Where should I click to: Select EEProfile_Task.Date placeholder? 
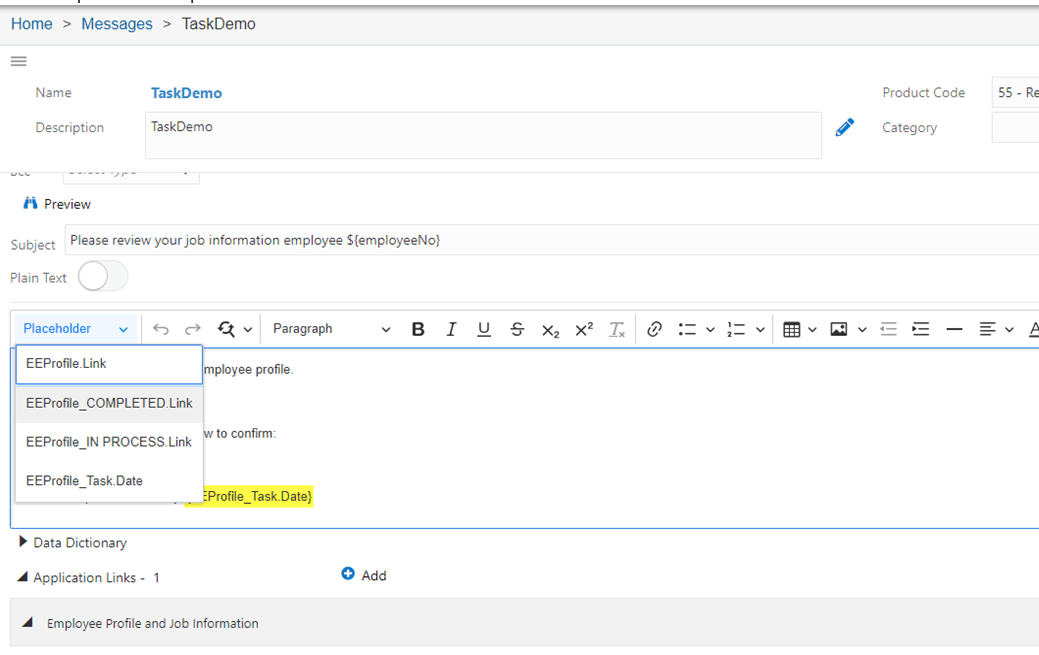pyautogui.click(x=109, y=481)
